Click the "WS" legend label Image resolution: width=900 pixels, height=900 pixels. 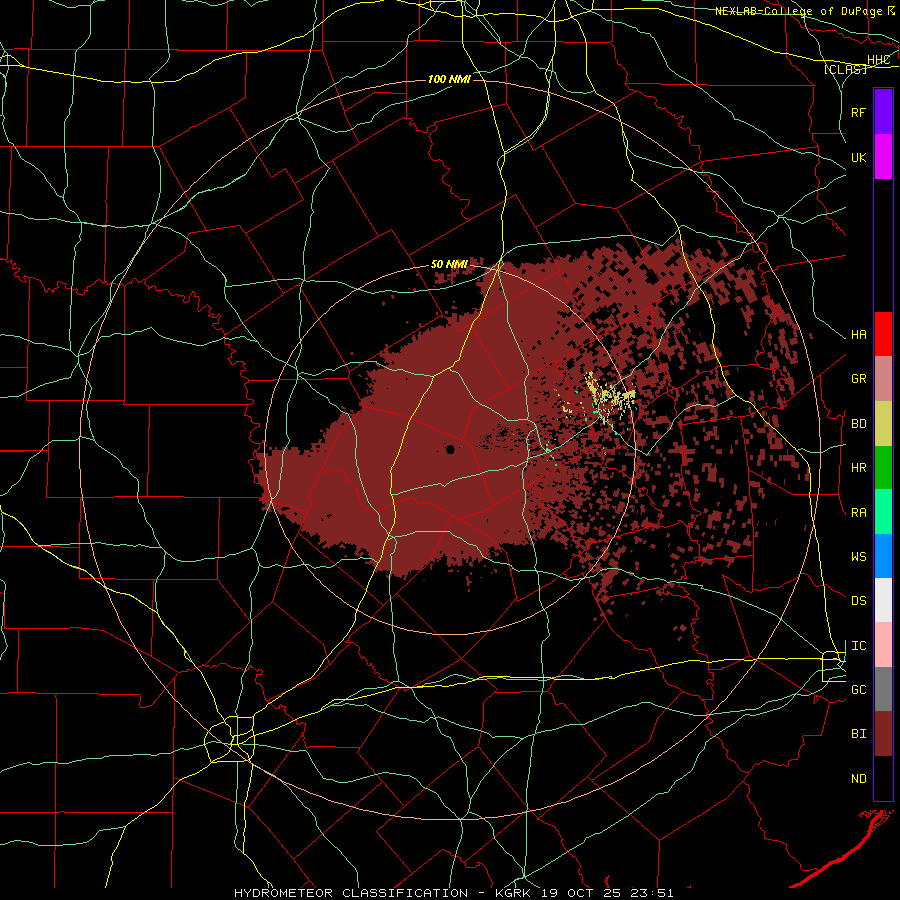858,557
